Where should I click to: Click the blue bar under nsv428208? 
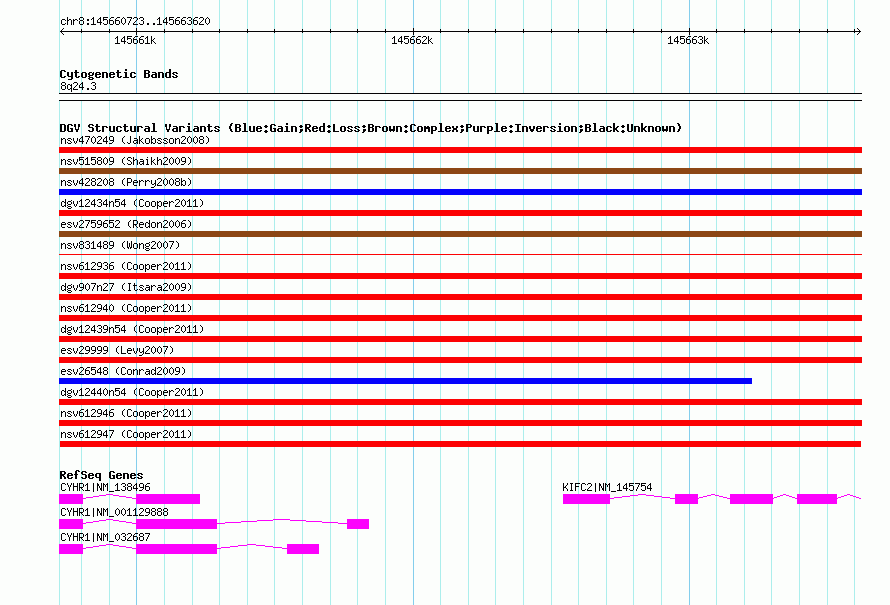[x=460, y=192]
